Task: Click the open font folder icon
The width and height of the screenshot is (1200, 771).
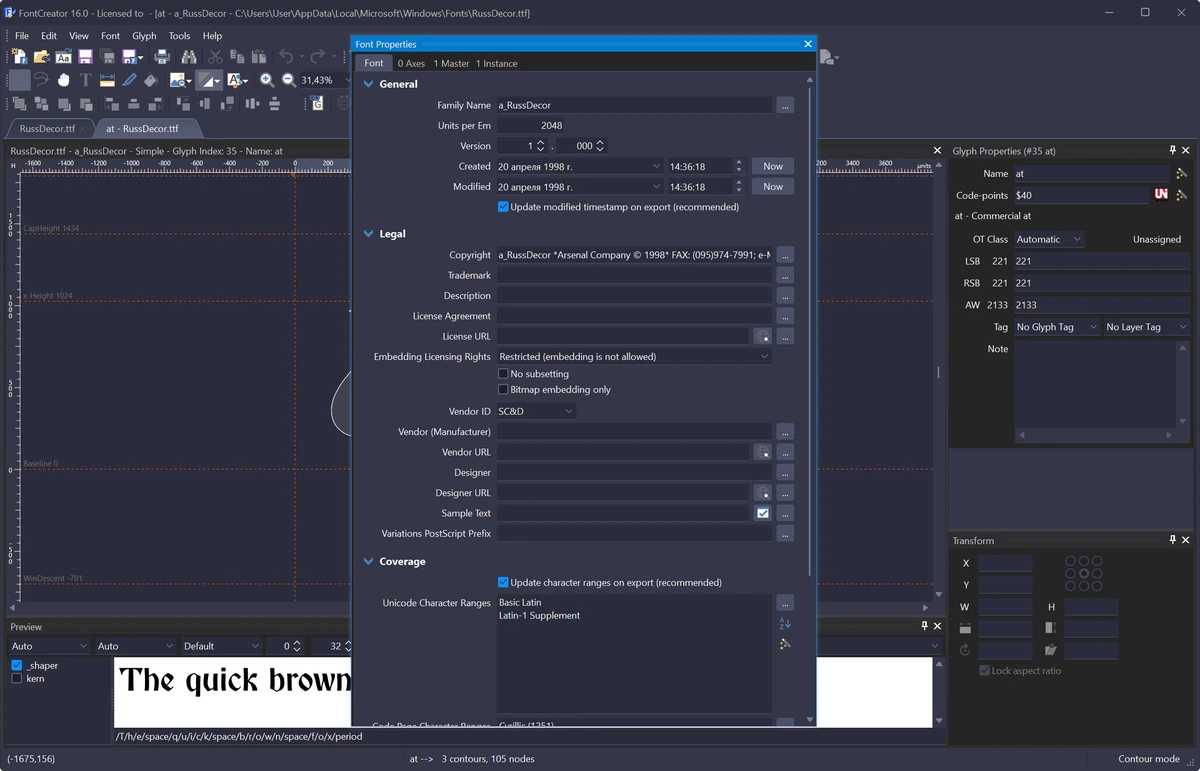Action: coord(41,57)
